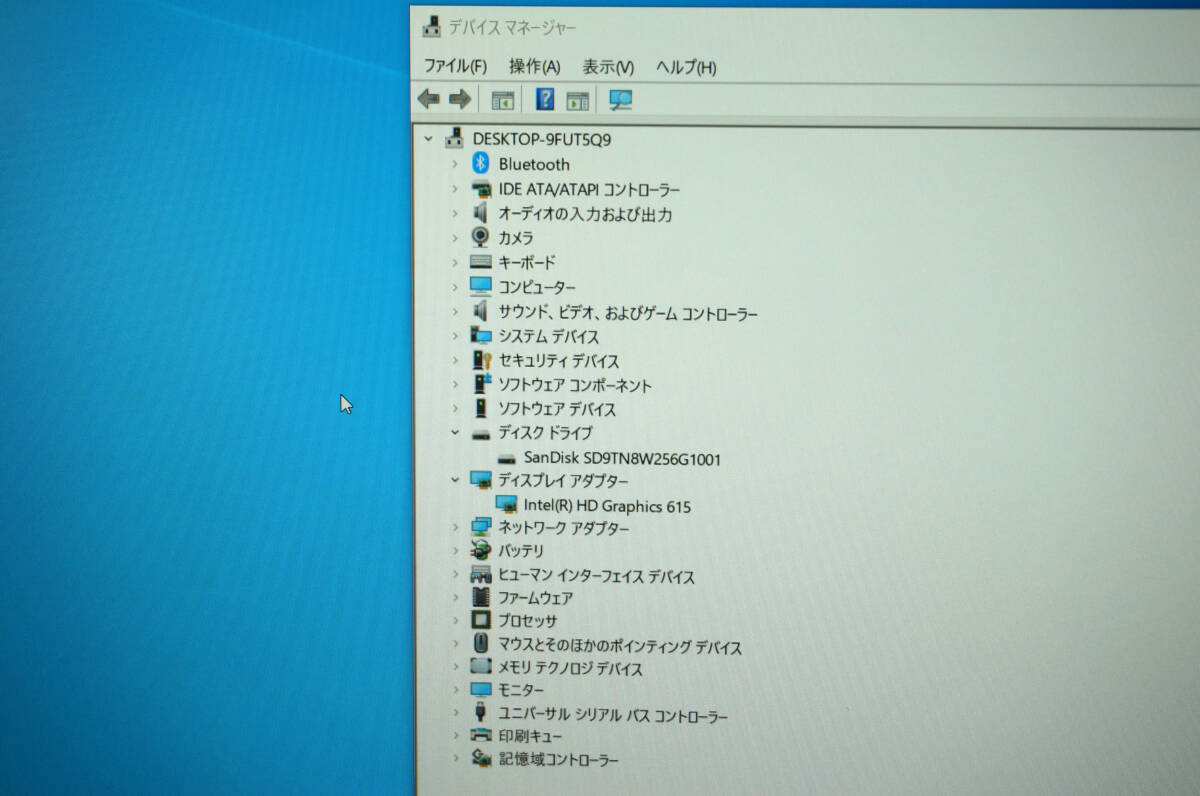Click the デバイス マネージャー window title icon
This screenshot has height=796, width=1200.
[431, 25]
